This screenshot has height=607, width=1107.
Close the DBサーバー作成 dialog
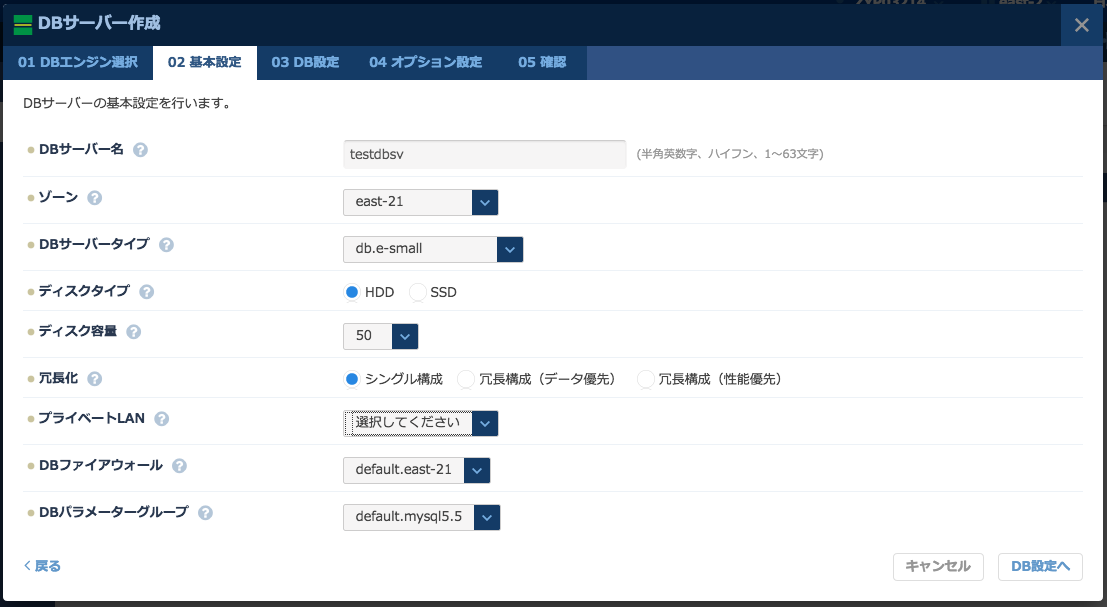[x=1082, y=25]
